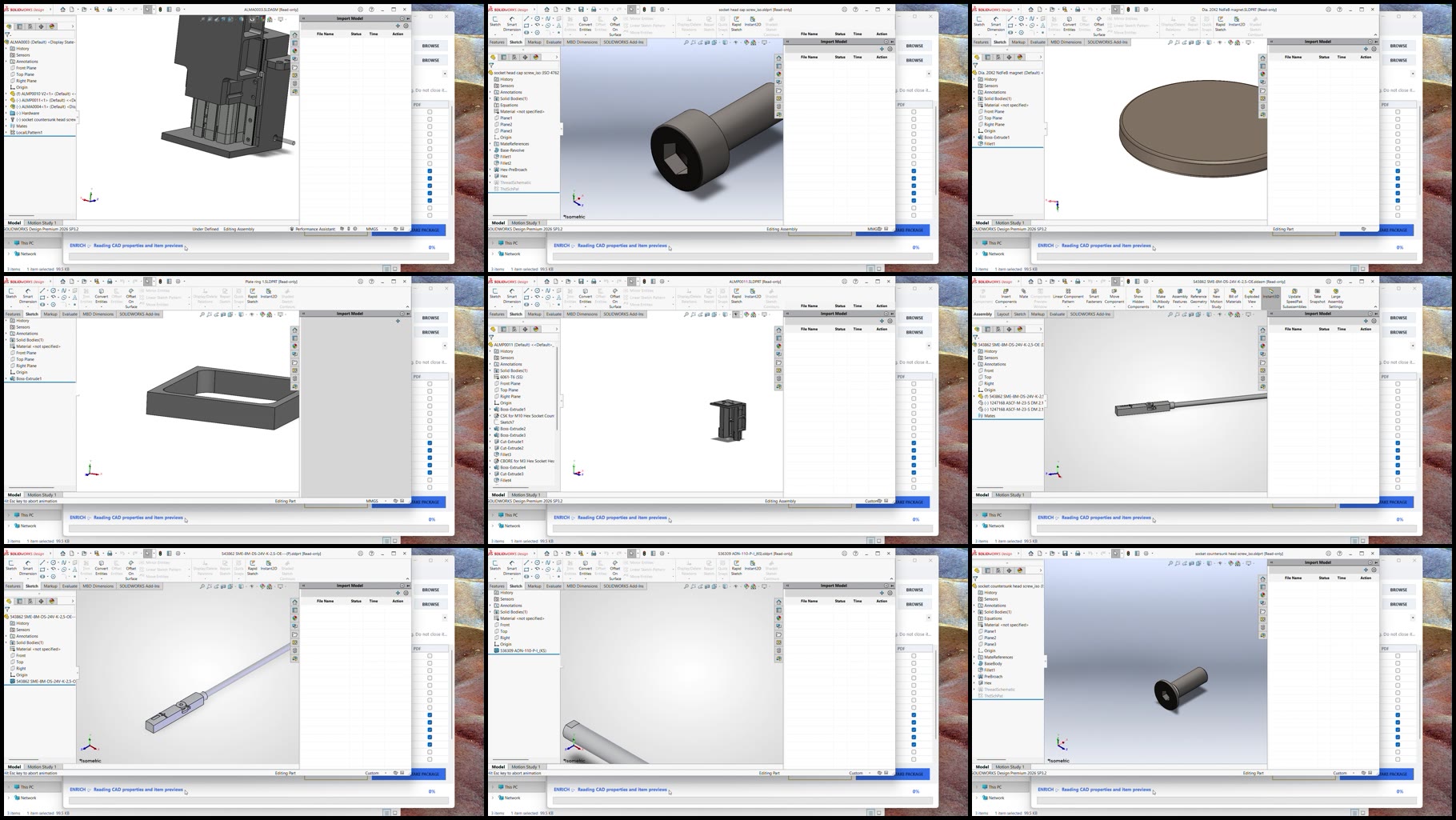Click Exploded View in 543862 sldasm ribbon
1456x820 pixels.
tap(1251, 296)
